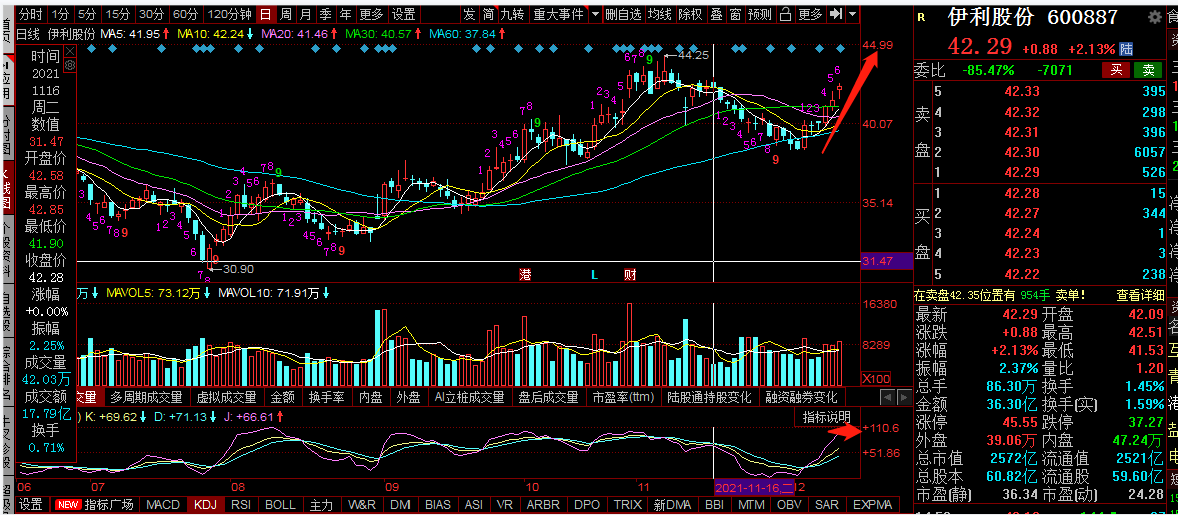
Task: Open settings gear on data info box
Action: [70, 65]
